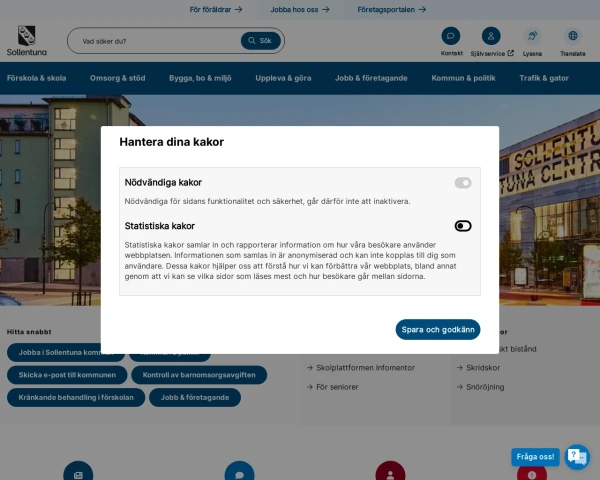Click the arrow icon next to Skridskor
600x480 pixels.
point(460,367)
